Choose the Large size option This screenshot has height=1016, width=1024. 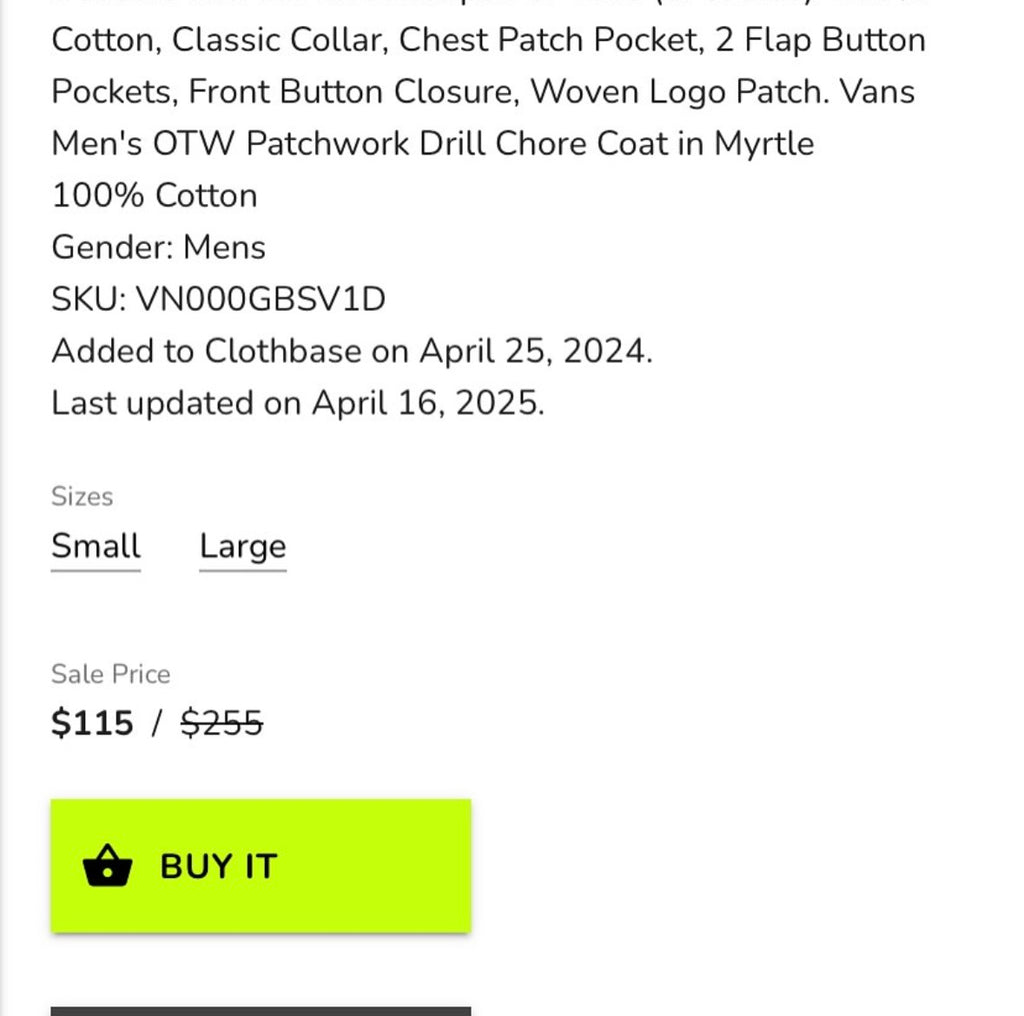click(x=243, y=547)
